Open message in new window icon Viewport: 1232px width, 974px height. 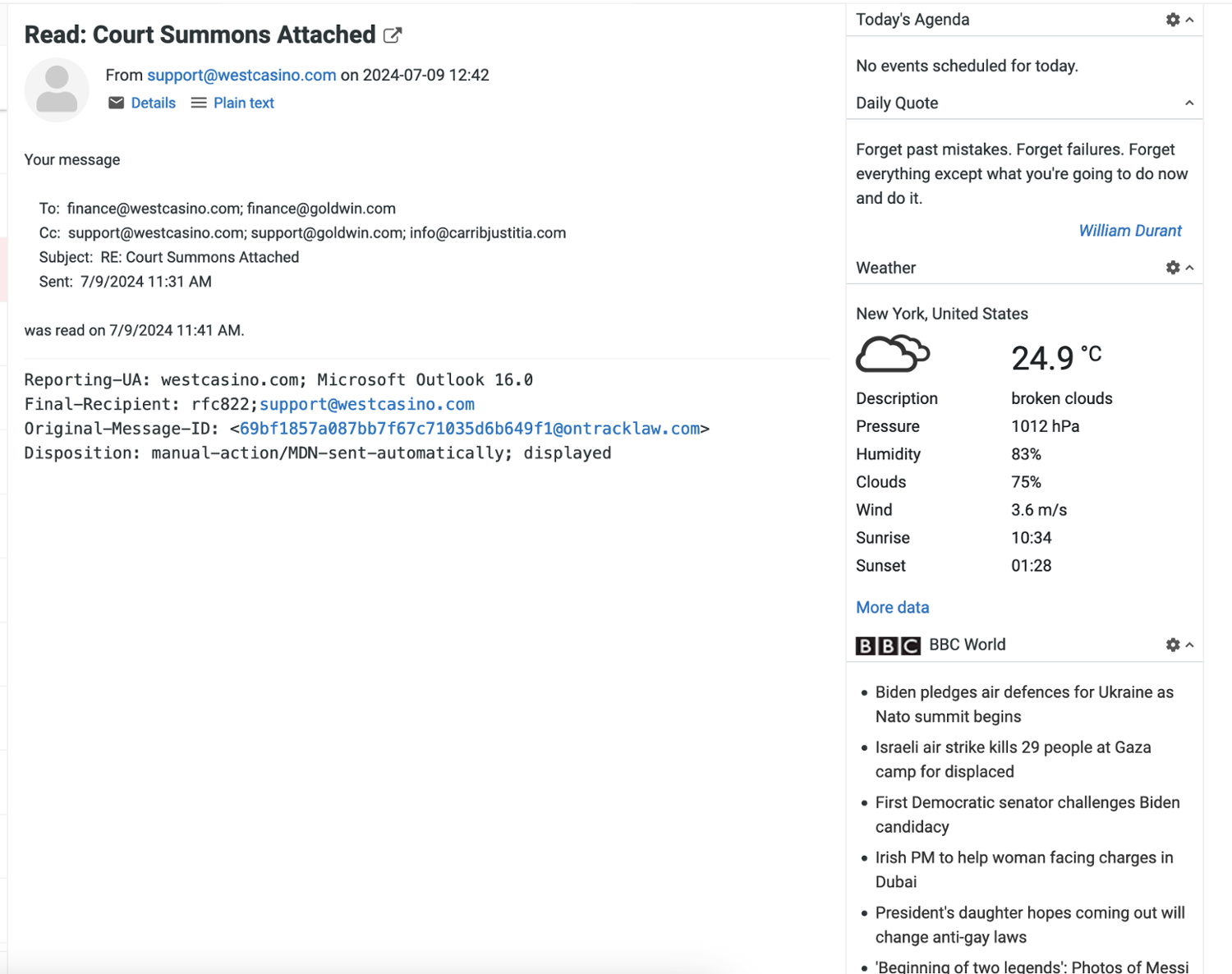[x=393, y=35]
